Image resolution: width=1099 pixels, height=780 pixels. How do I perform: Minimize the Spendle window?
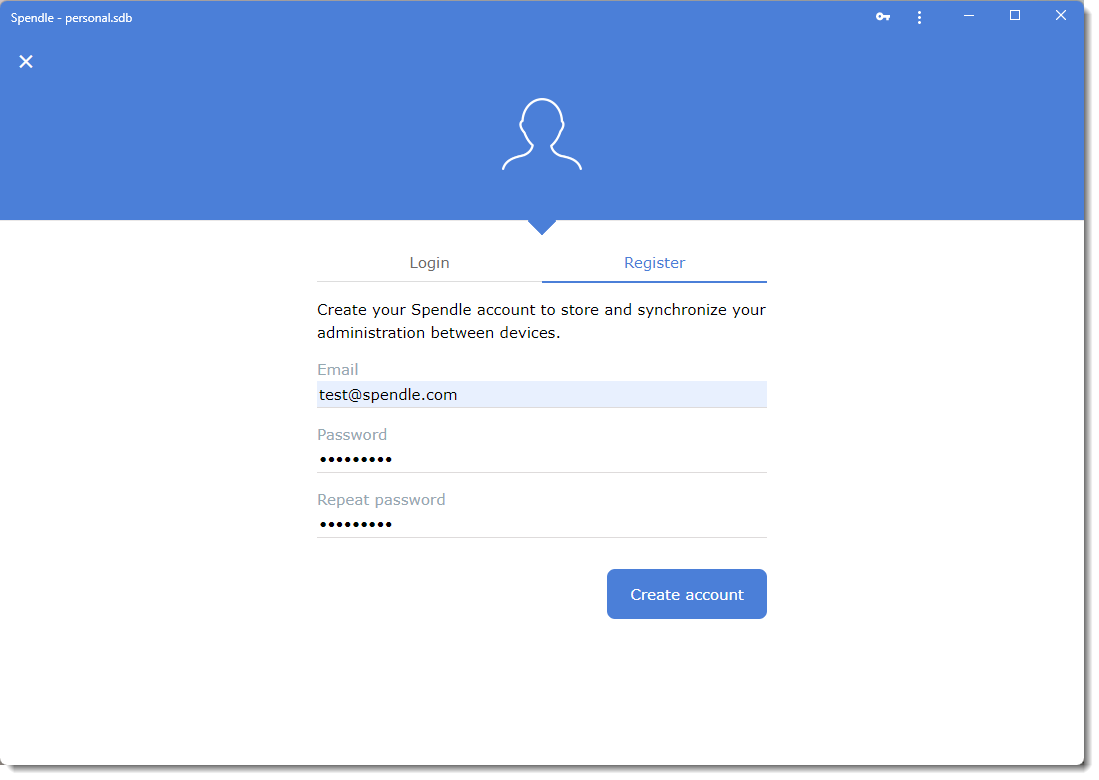969,16
